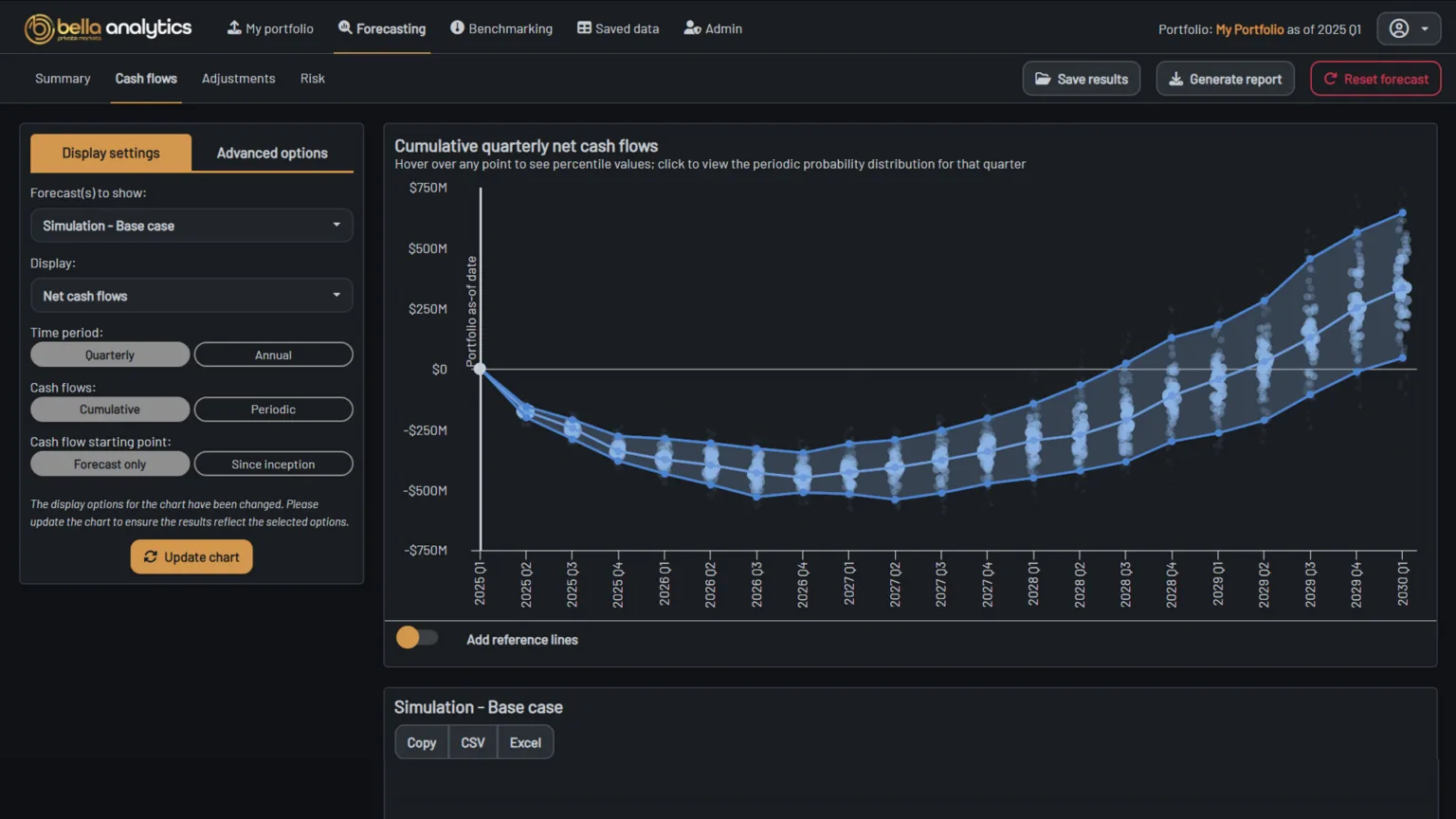
Task: Click the Forecasting magnifier icon
Action: pos(345,27)
